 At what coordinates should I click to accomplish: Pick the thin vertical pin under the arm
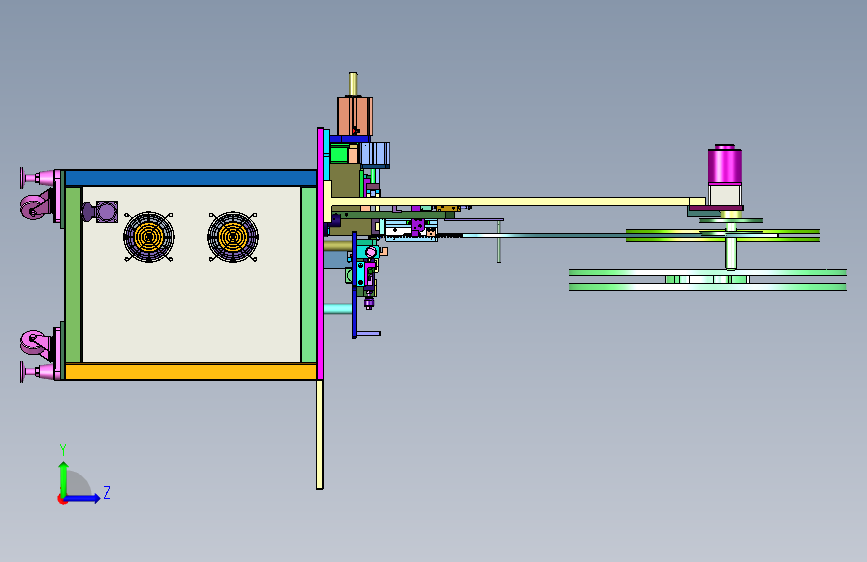coord(499,241)
